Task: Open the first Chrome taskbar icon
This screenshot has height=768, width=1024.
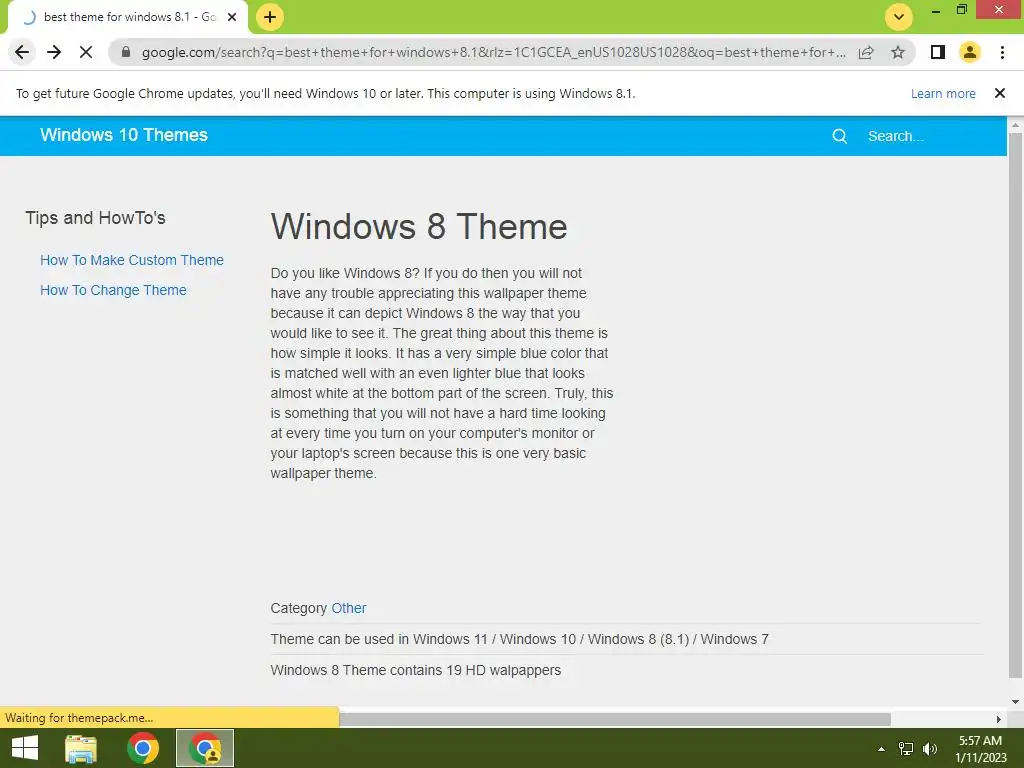Action: pyautogui.click(x=143, y=748)
